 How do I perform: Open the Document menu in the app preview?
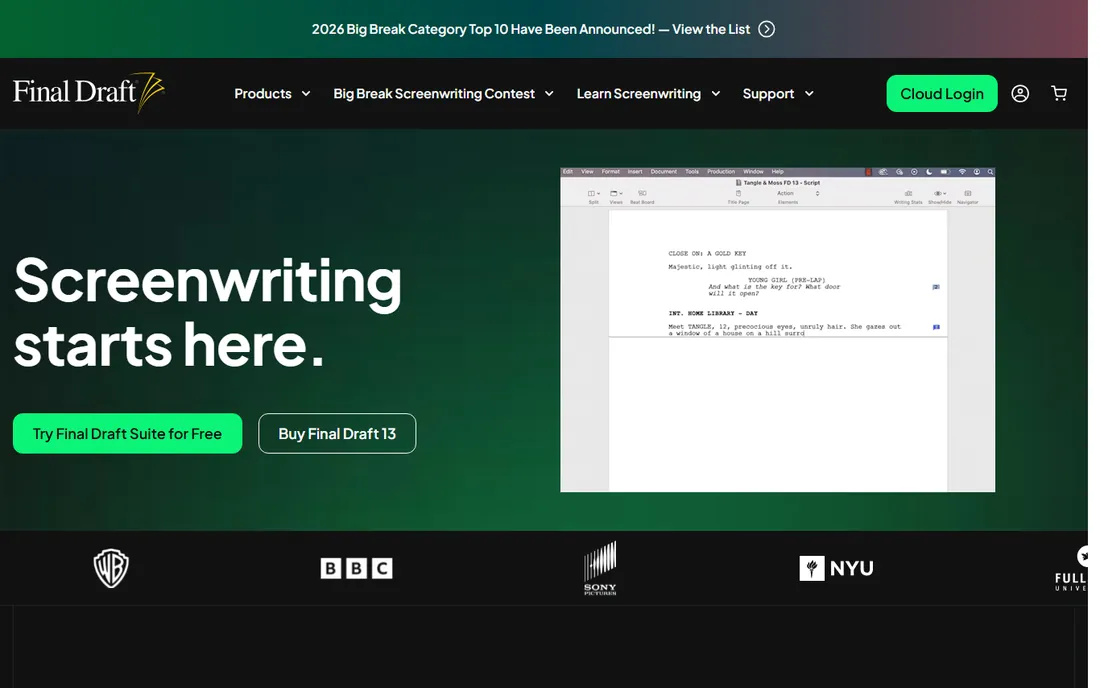tap(664, 172)
